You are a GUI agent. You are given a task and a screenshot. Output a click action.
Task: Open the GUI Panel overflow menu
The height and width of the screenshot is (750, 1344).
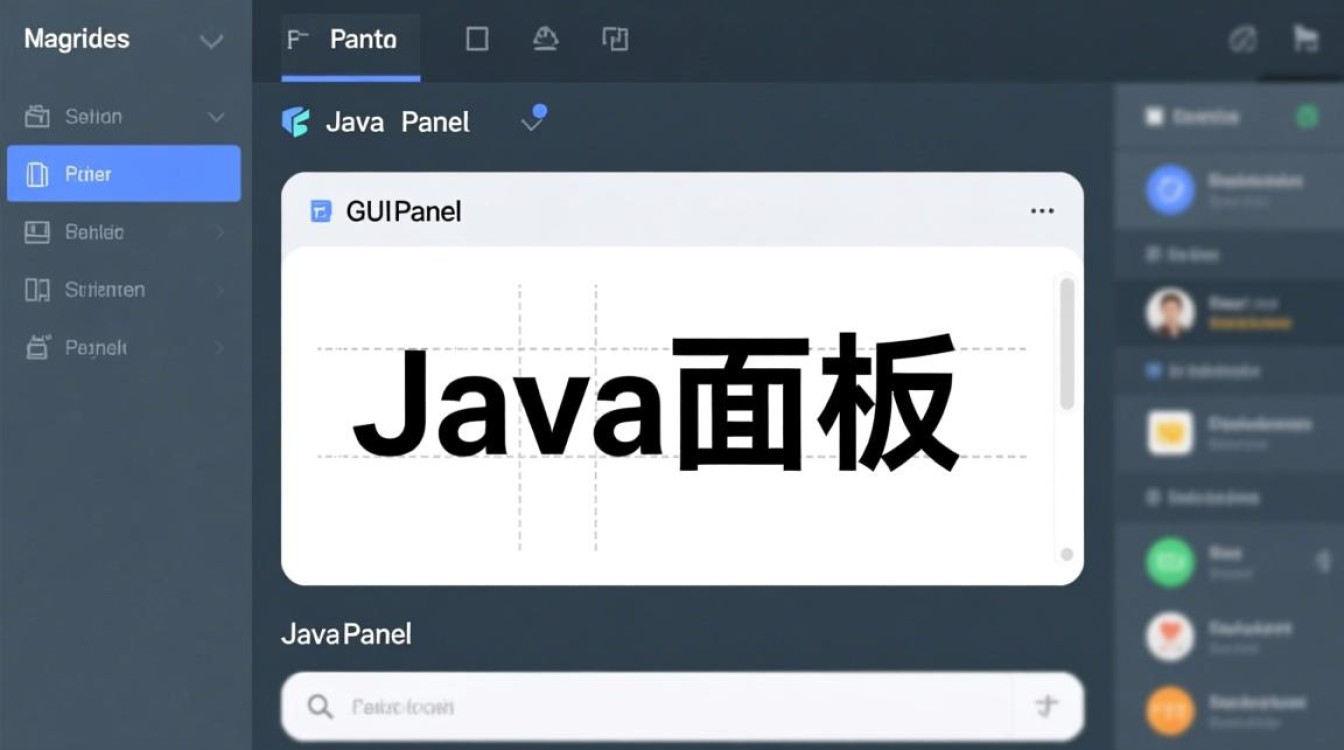pyautogui.click(x=1042, y=210)
